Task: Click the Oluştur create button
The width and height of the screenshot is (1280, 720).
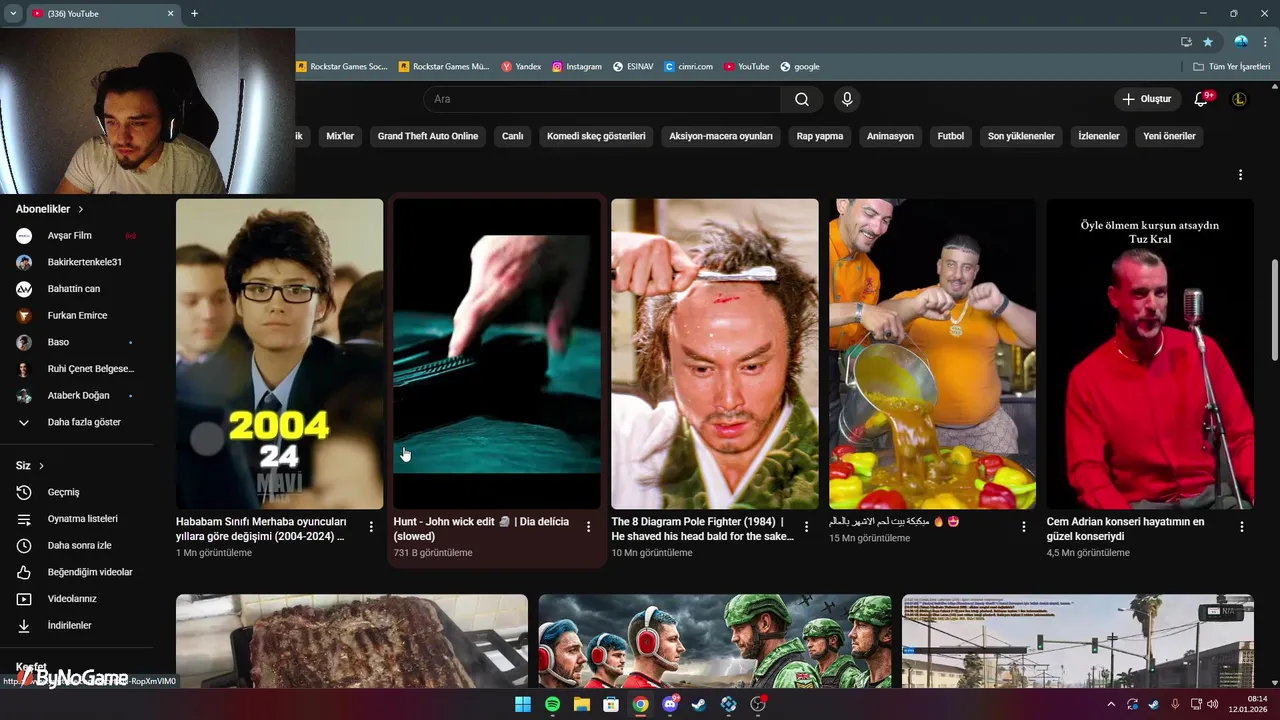Action: pos(1147,99)
